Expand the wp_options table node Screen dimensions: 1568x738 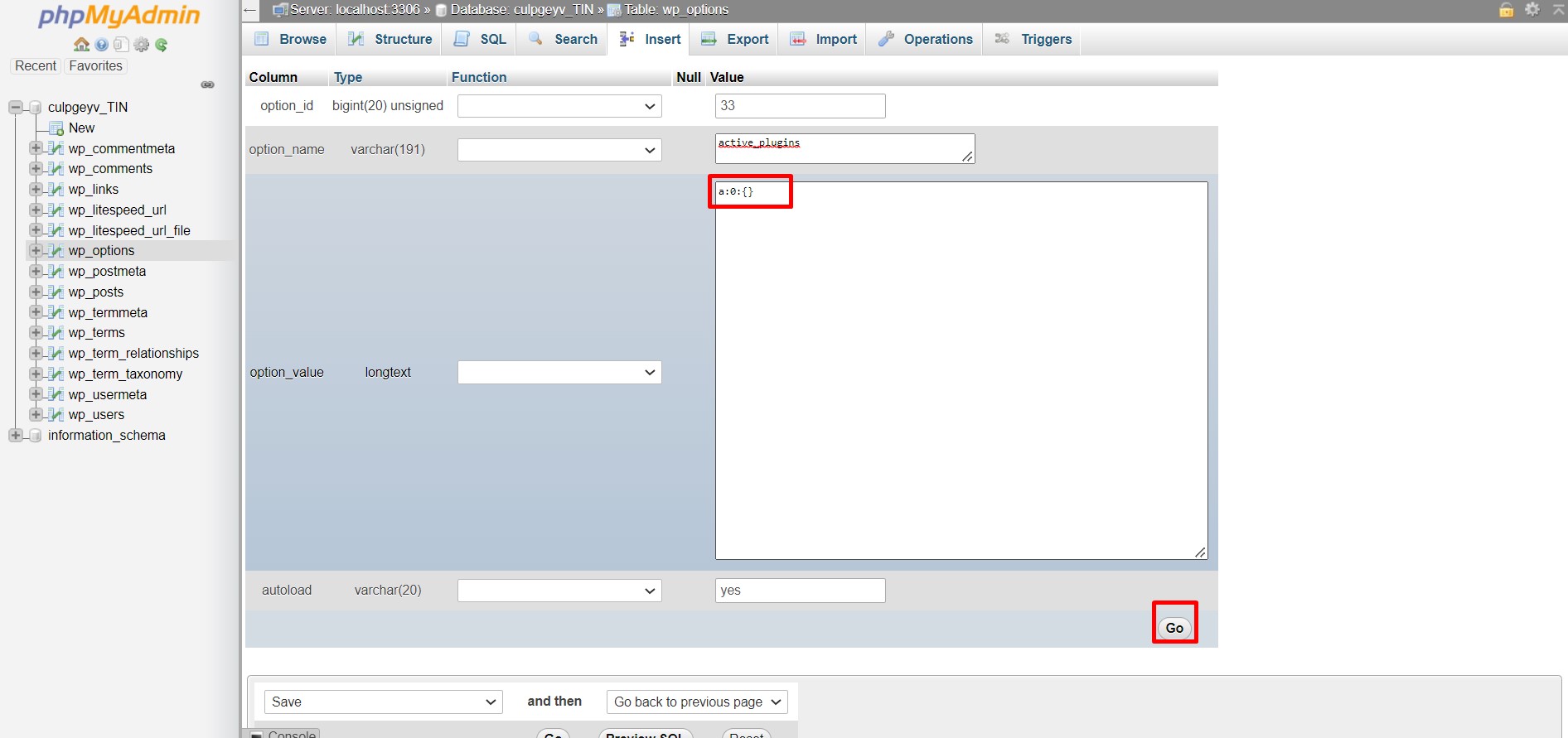(36, 251)
